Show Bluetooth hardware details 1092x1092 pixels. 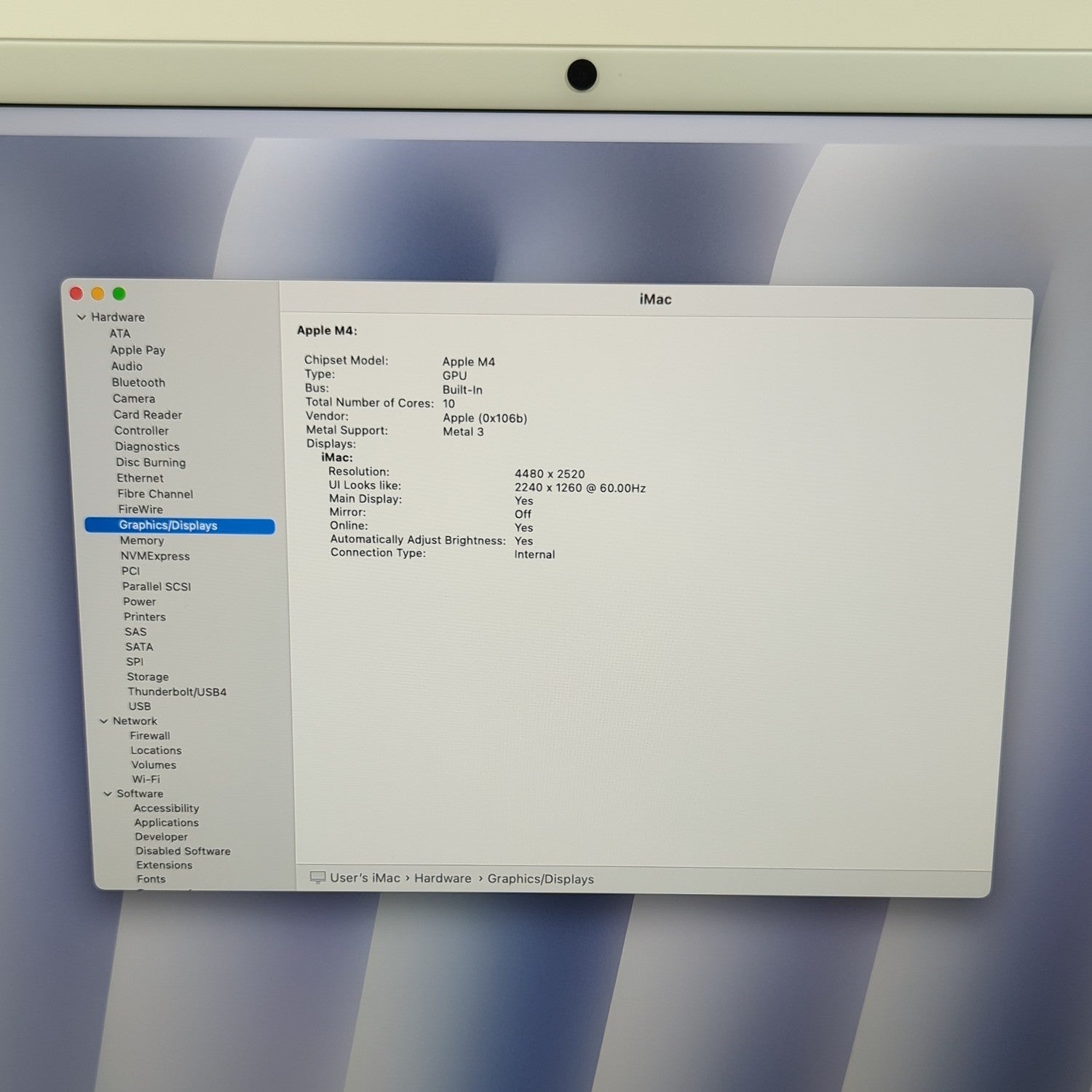pos(138,382)
